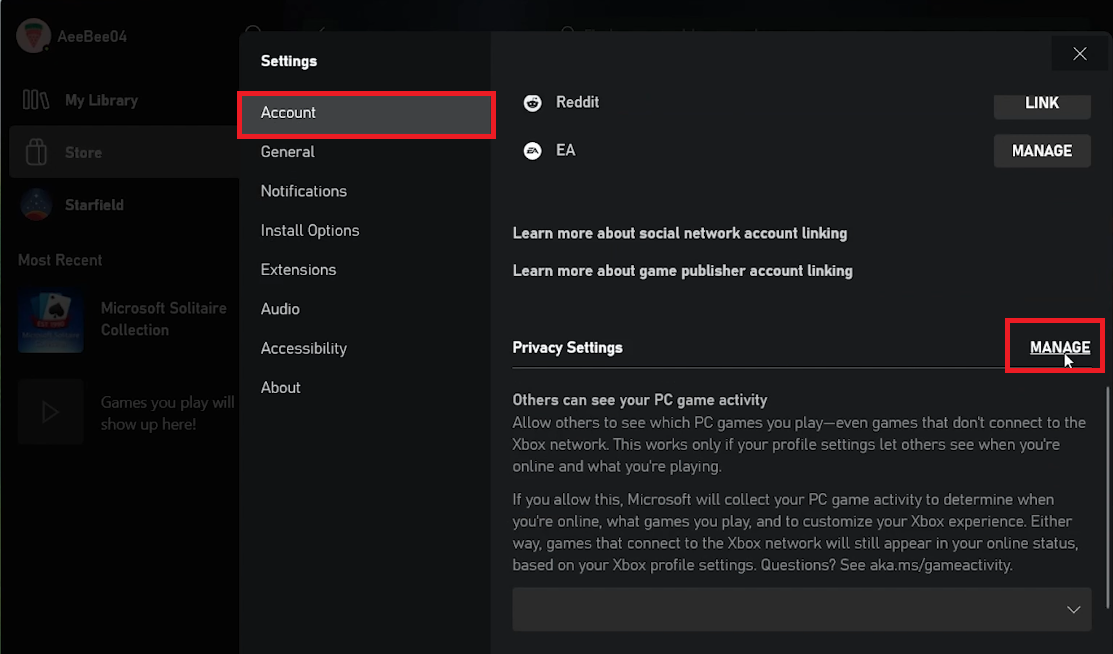Viewport: 1113px width, 654px height.
Task: Go to the Store via its bag icon
Action: (36, 152)
